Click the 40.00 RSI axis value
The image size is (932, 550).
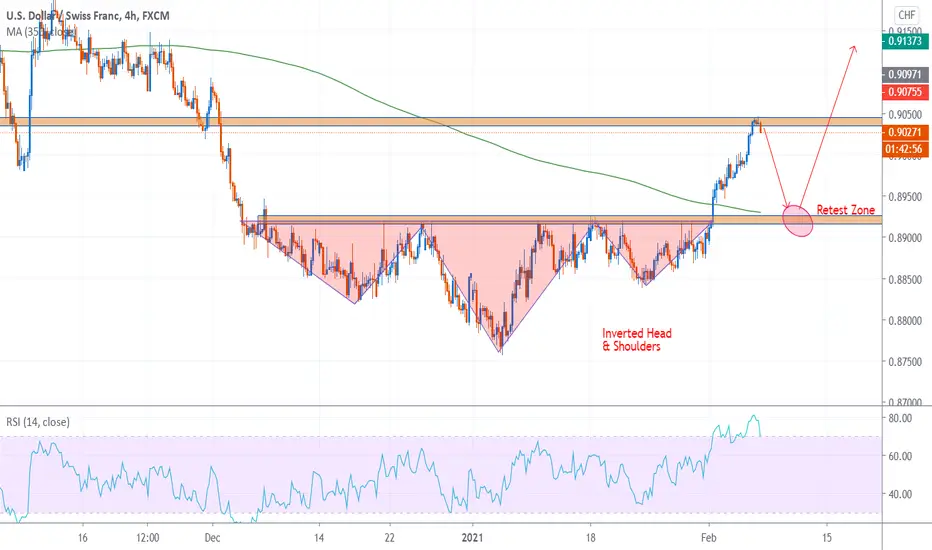pyautogui.click(x=900, y=494)
